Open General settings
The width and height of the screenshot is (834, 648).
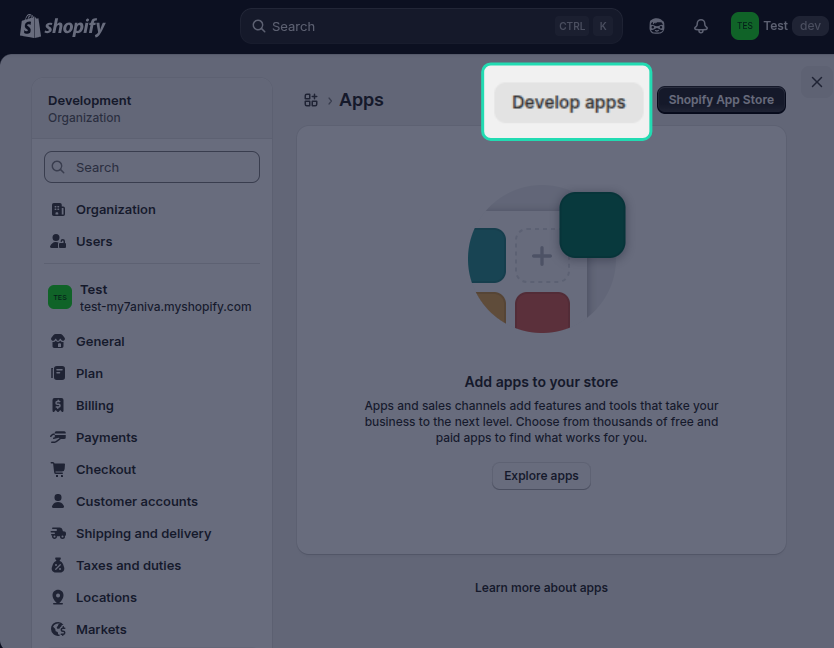(152, 342)
